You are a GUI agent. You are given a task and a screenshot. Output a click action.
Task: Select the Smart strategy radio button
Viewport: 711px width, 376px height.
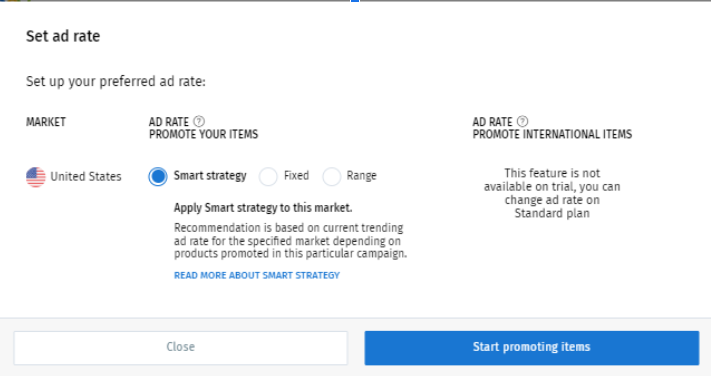click(x=158, y=176)
